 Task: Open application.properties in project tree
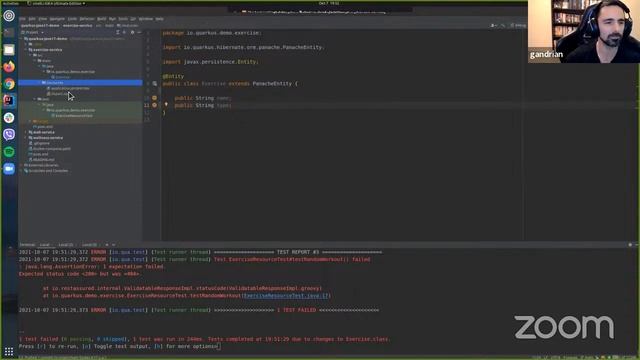coord(69,88)
